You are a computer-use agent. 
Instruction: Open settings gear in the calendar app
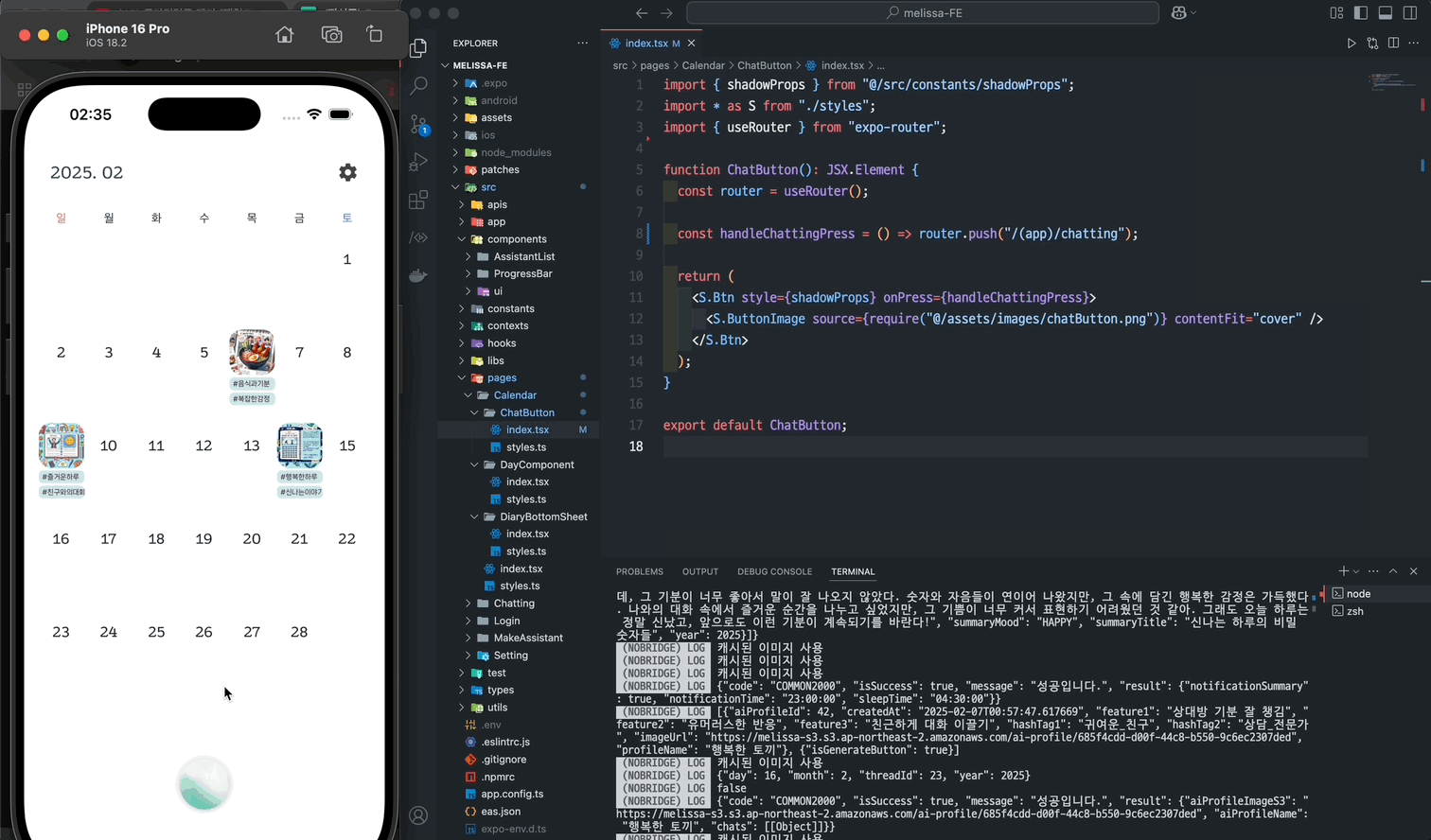click(348, 172)
